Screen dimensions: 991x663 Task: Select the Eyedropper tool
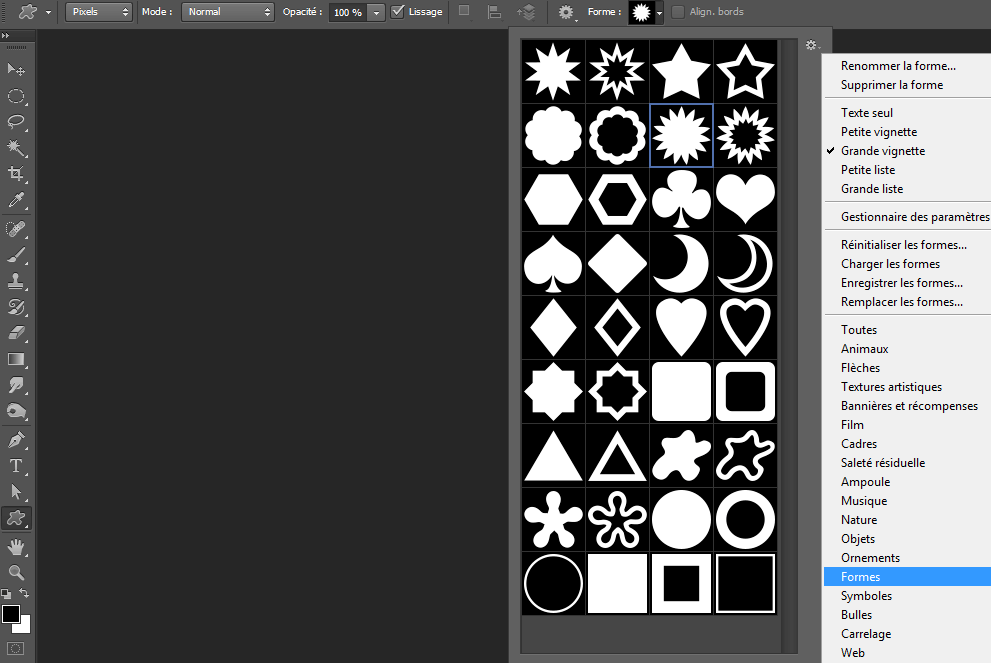click(x=17, y=201)
